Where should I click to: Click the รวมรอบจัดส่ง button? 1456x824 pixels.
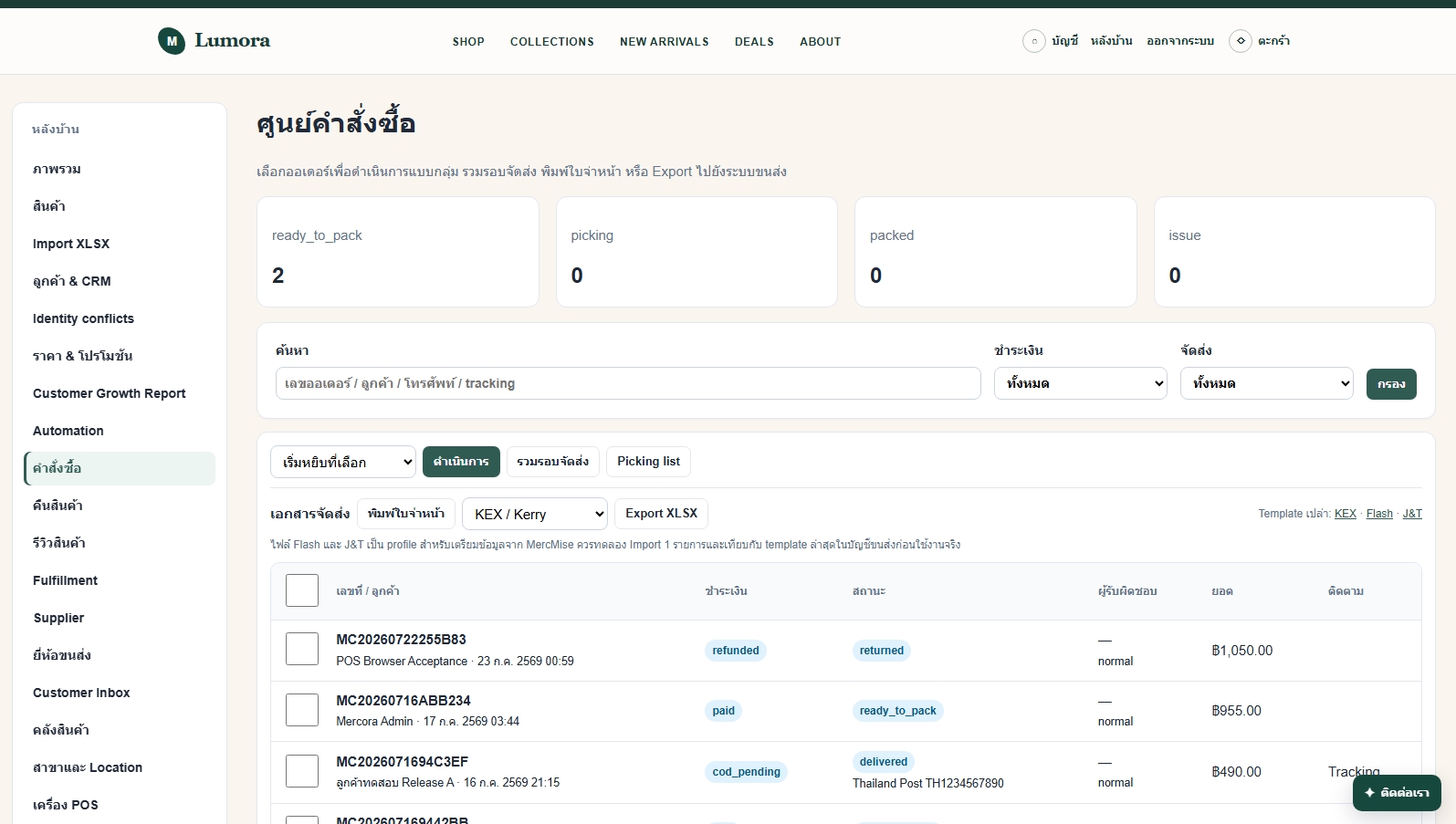[553, 462]
